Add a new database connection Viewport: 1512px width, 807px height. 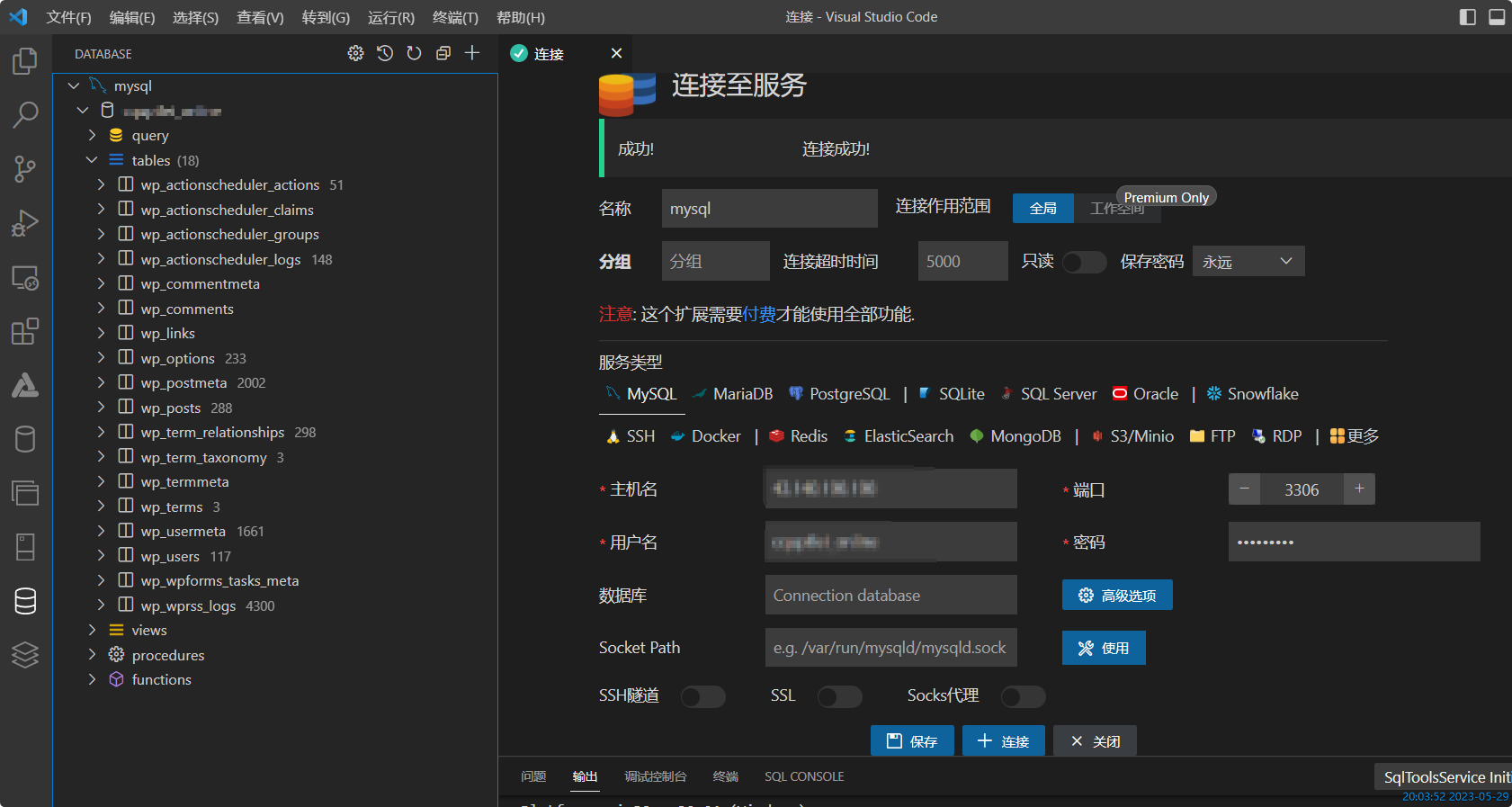tap(472, 53)
